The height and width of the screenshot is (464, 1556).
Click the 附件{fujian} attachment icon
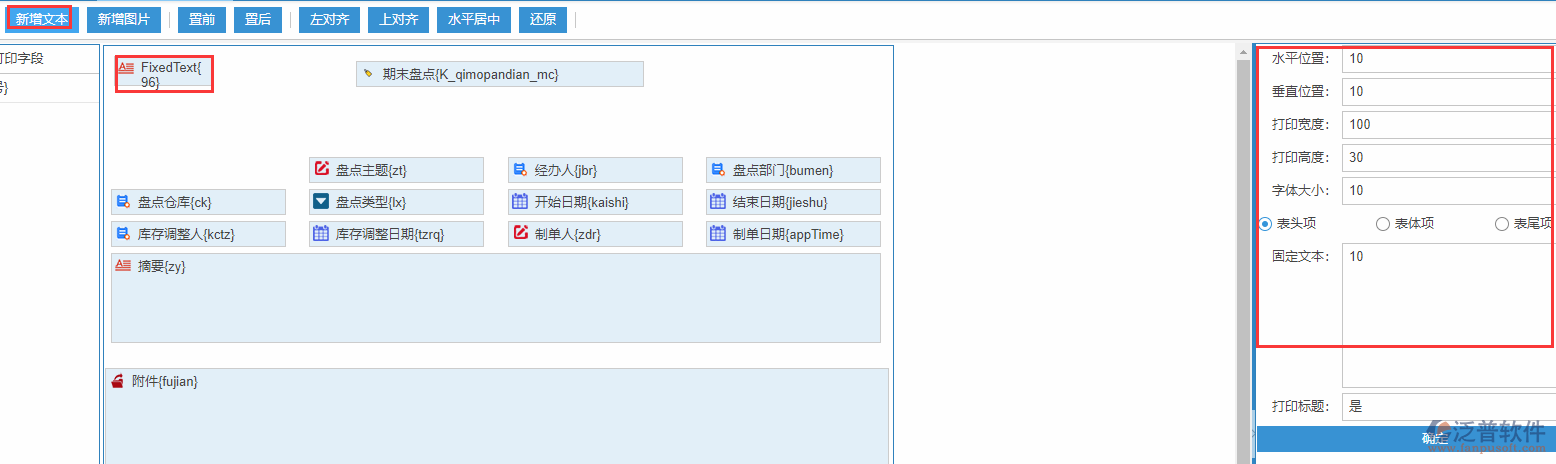click(x=118, y=381)
